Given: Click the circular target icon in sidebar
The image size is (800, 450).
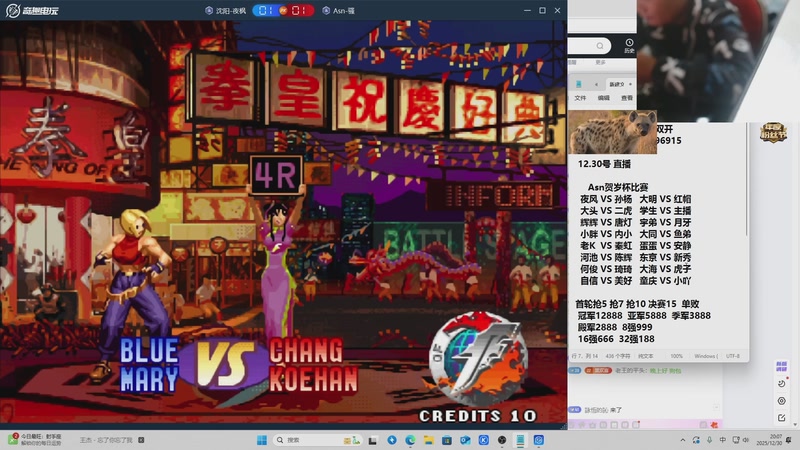Looking at the screenshot, I should [x=782, y=401].
